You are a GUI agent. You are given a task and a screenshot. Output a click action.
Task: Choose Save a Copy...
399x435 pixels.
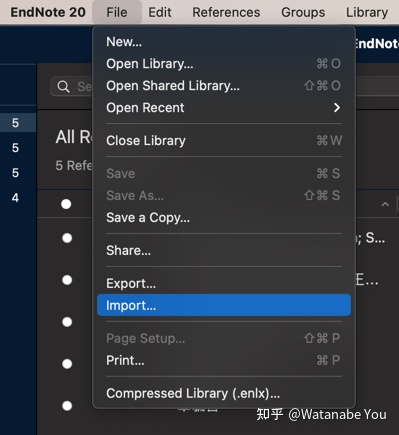coord(224,218)
